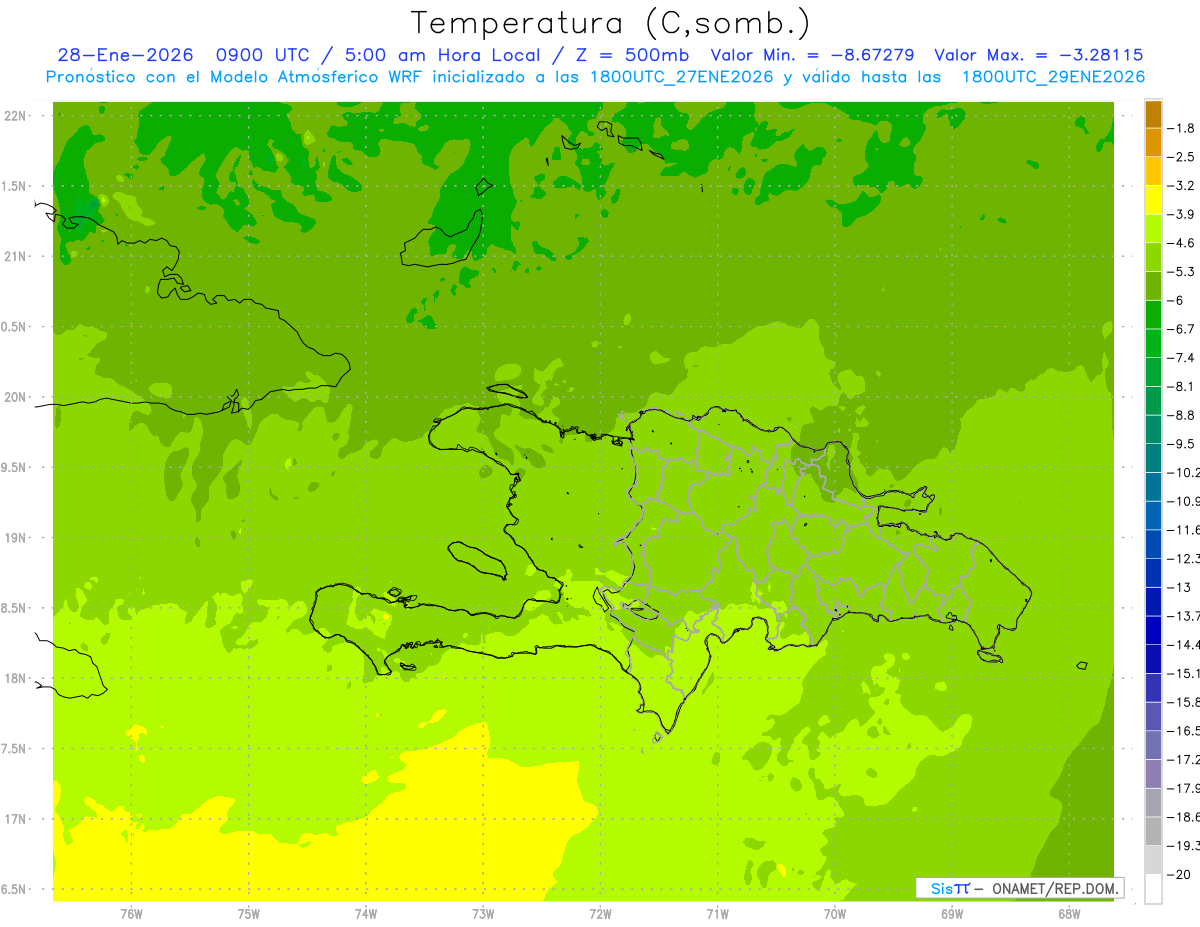Pick the purple swatch between -17.2 and -17.9
This screenshot has width=1200, height=927.
(1153, 774)
